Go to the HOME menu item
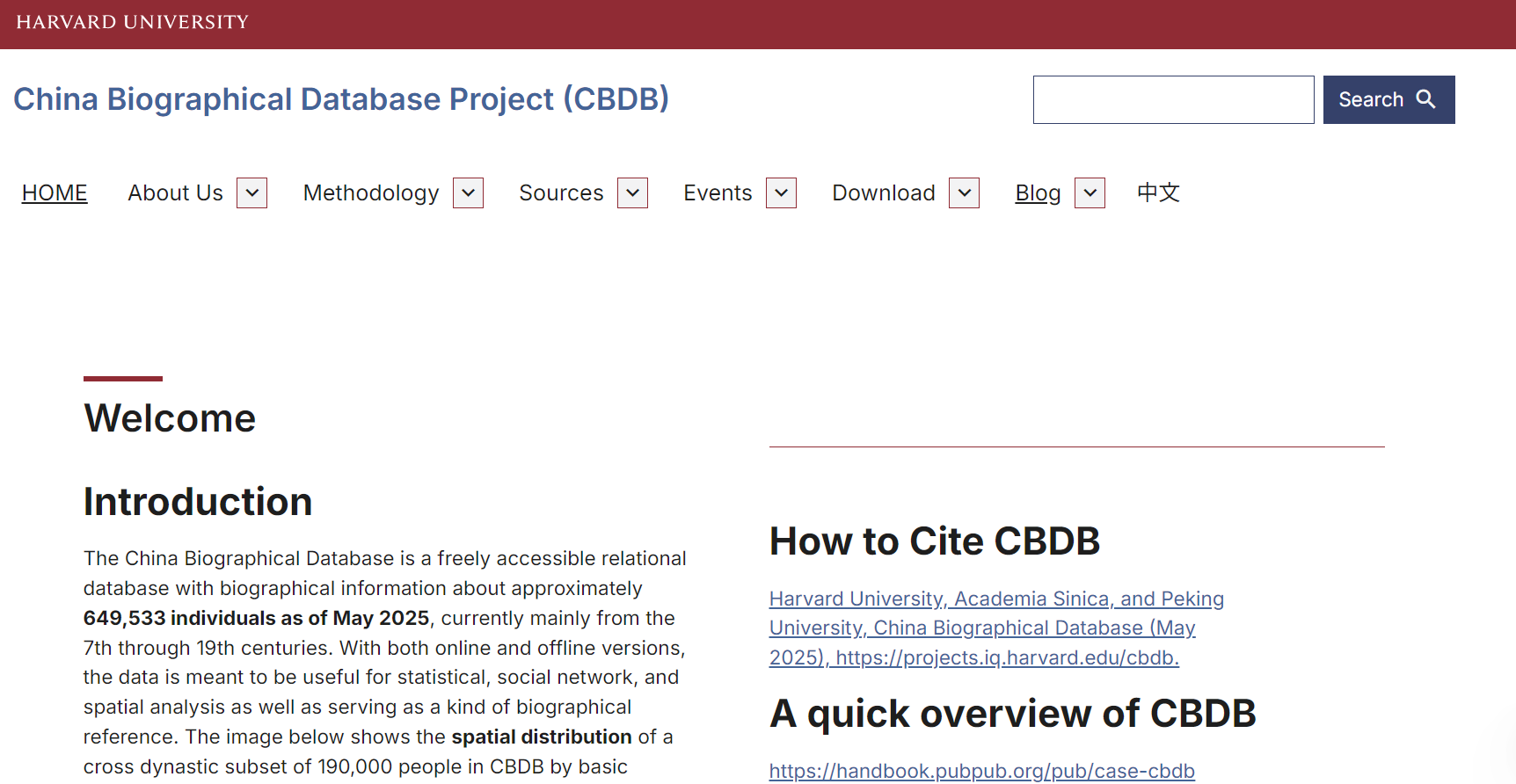This screenshot has width=1516, height=784. 55,193
